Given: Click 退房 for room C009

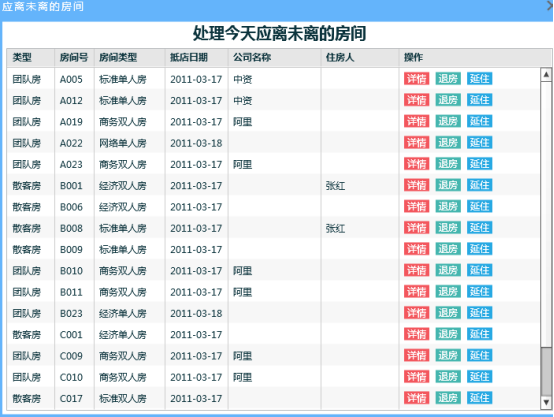Looking at the screenshot, I should click(x=448, y=356).
